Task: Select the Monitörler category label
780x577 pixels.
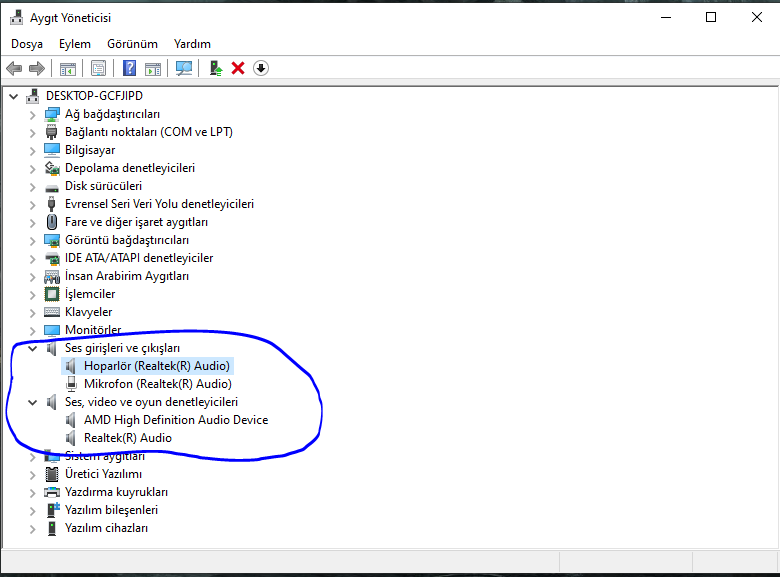Action: (x=93, y=330)
